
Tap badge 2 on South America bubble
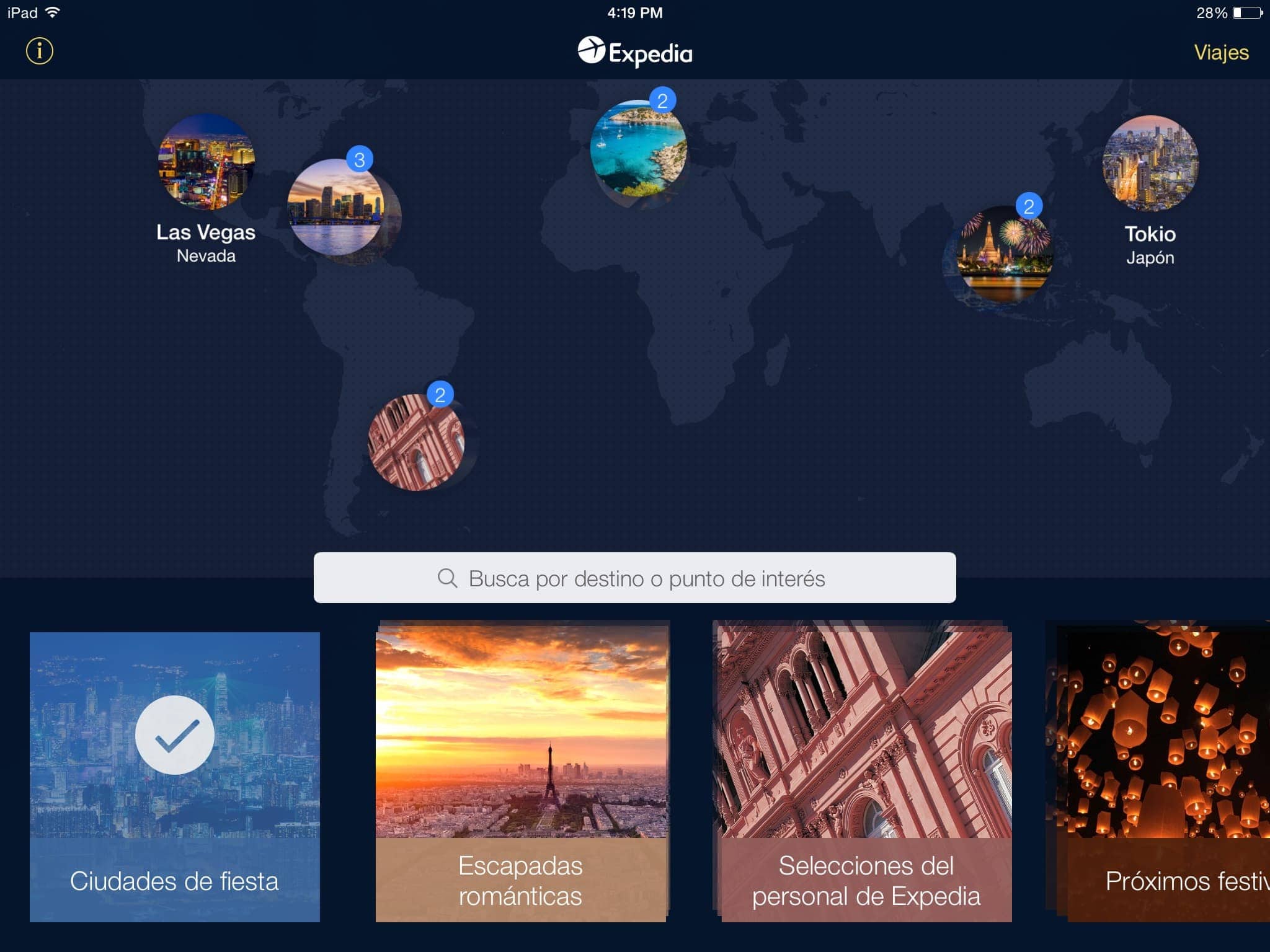click(440, 394)
